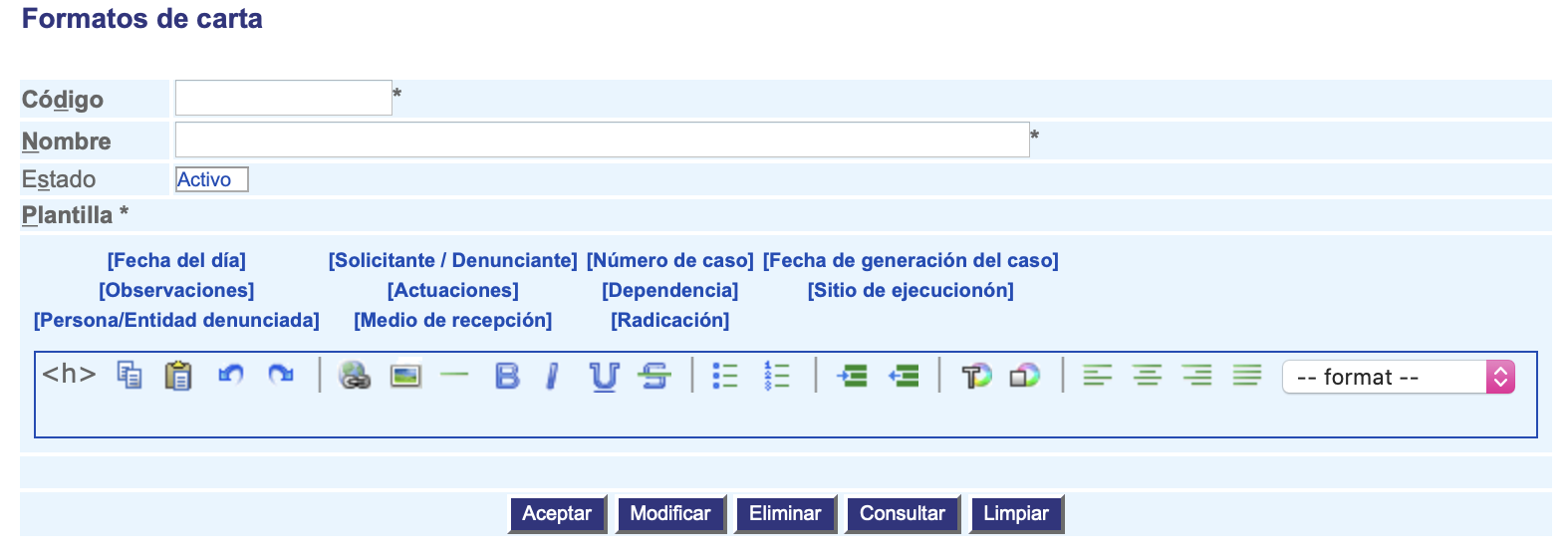Undo the last edit
This screenshot has width=1568, height=560.
[231, 376]
